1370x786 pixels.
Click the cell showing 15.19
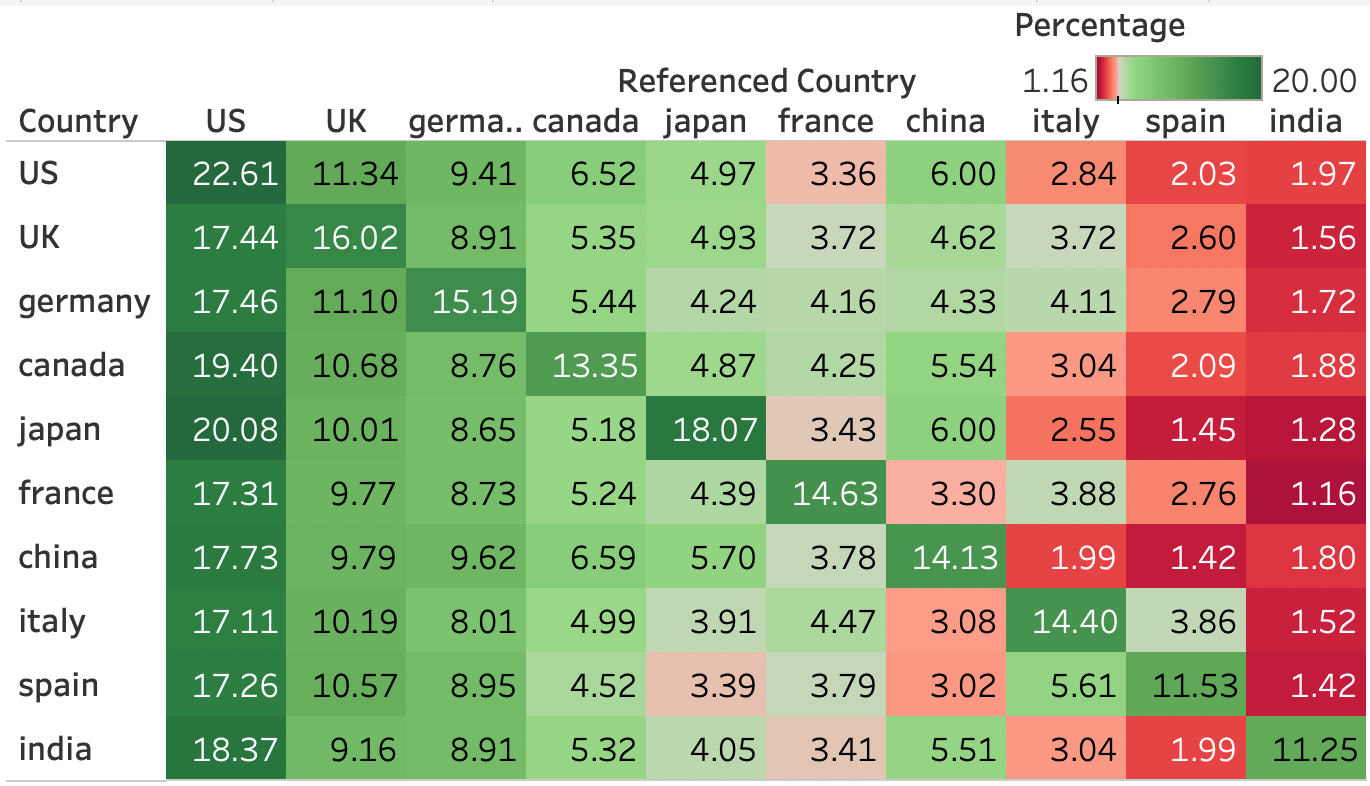tap(466, 301)
